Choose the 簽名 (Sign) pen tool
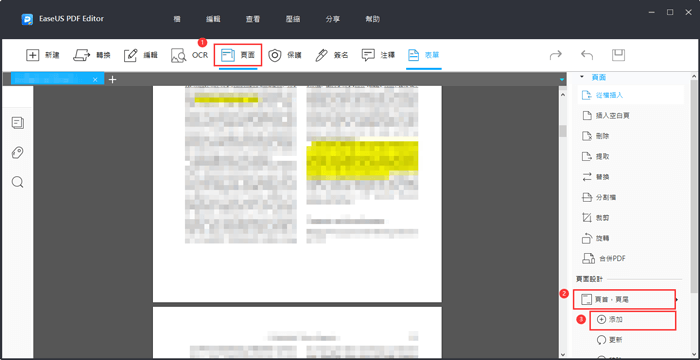 point(332,55)
